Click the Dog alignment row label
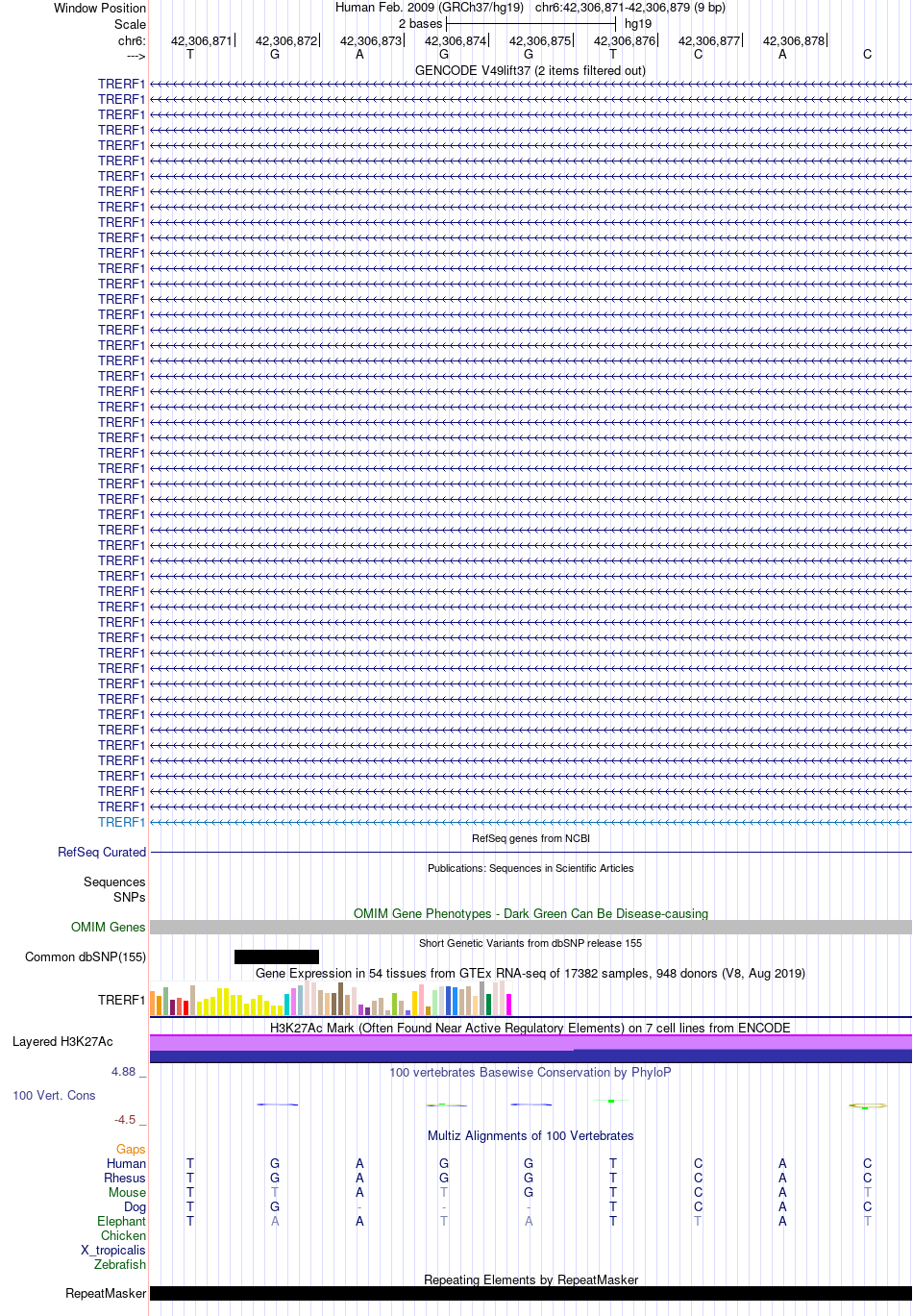The height and width of the screenshot is (1316, 913). pos(136,1206)
